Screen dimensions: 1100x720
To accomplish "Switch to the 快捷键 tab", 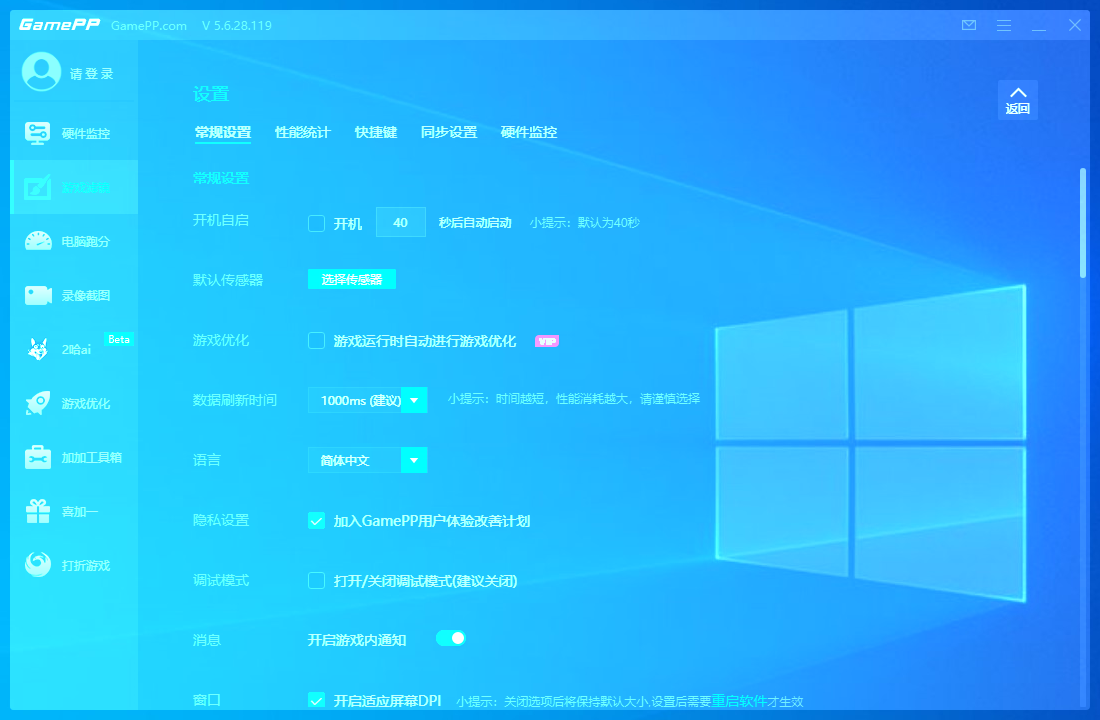I will [x=376, y=132].
